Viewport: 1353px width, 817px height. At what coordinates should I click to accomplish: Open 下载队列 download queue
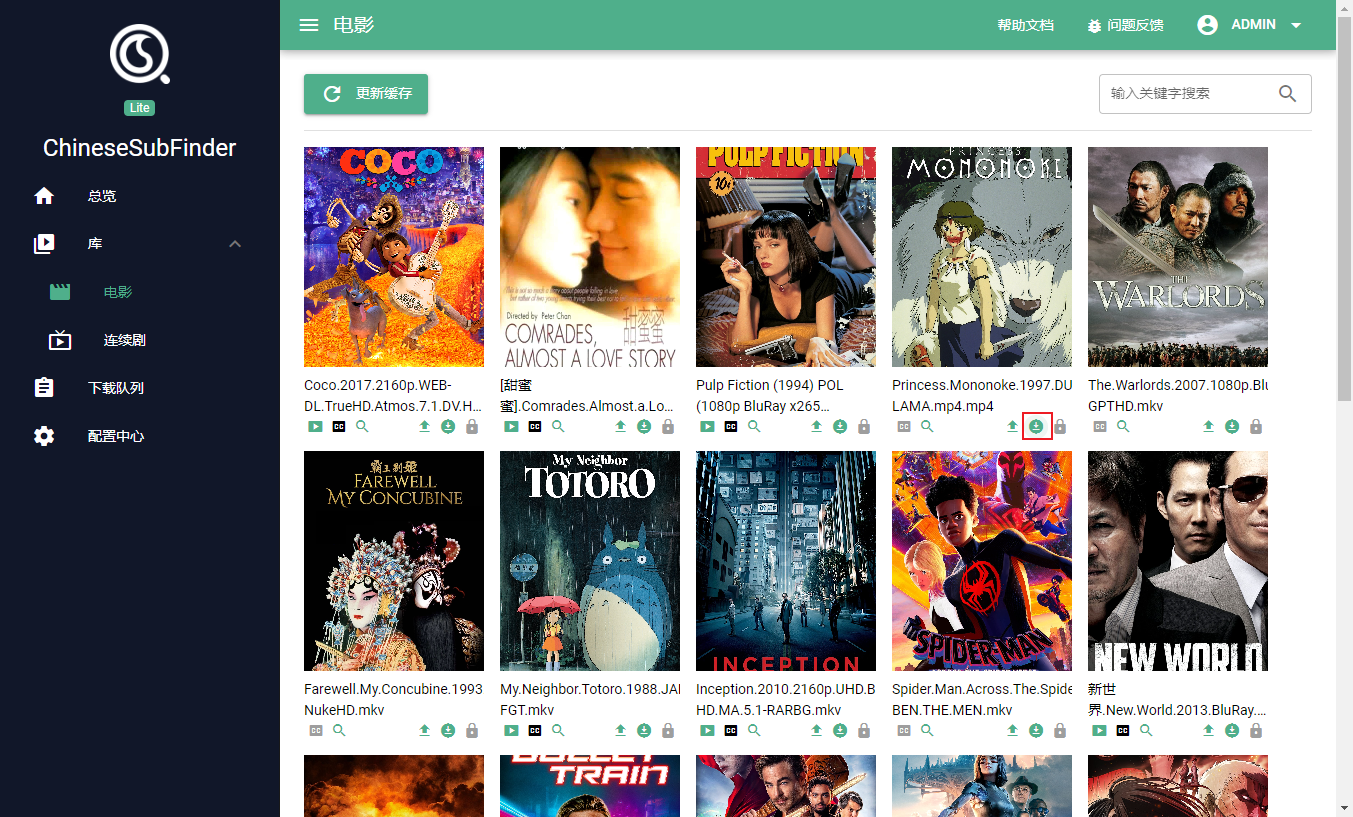coord(140,388)
